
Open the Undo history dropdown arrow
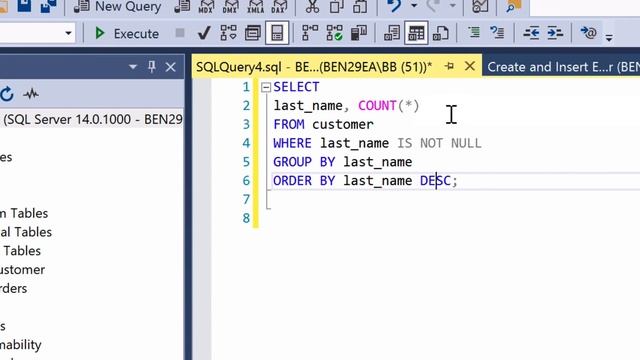click(414, 6)
